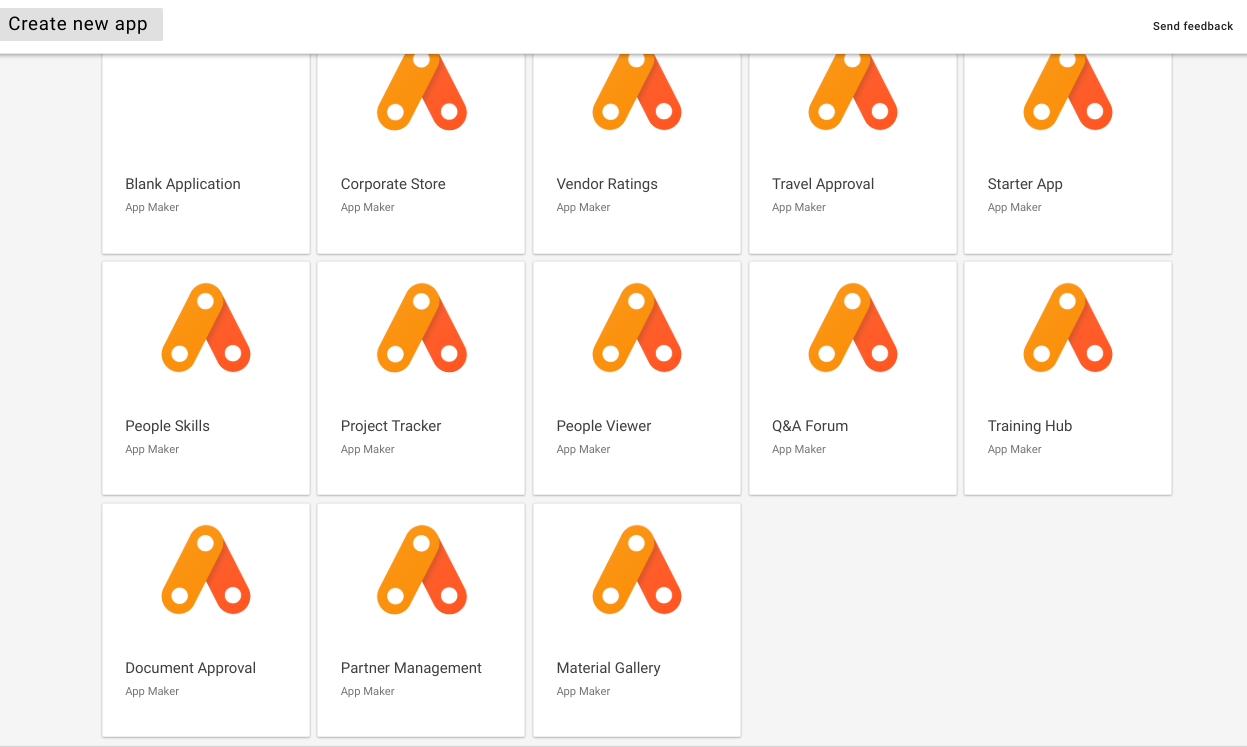Click the Document Approval App Maker icon
Viewport: 1247px width, 747px height.
[206, 570]
